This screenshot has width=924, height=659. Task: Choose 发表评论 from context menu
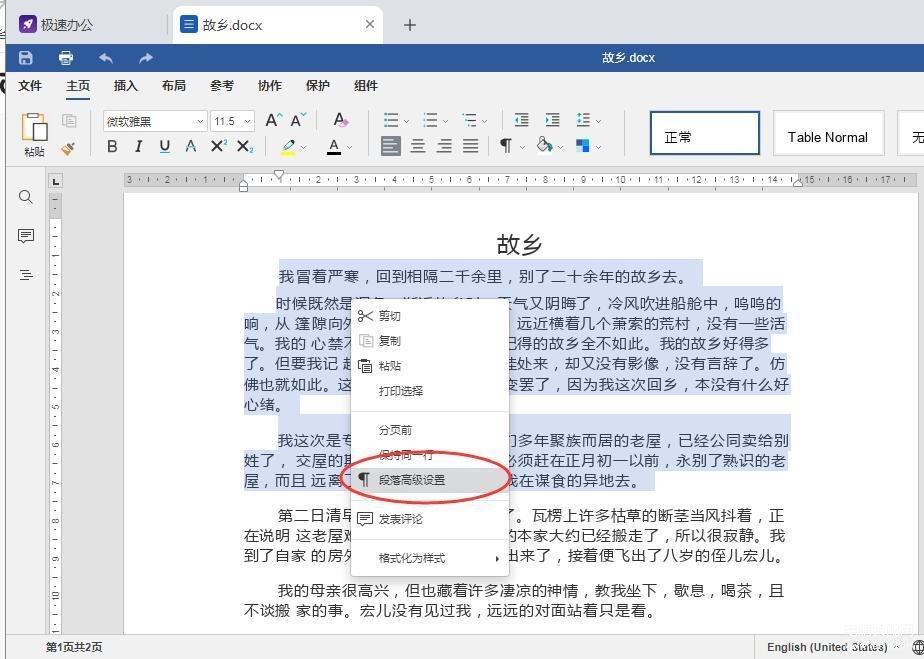(430, 519)
